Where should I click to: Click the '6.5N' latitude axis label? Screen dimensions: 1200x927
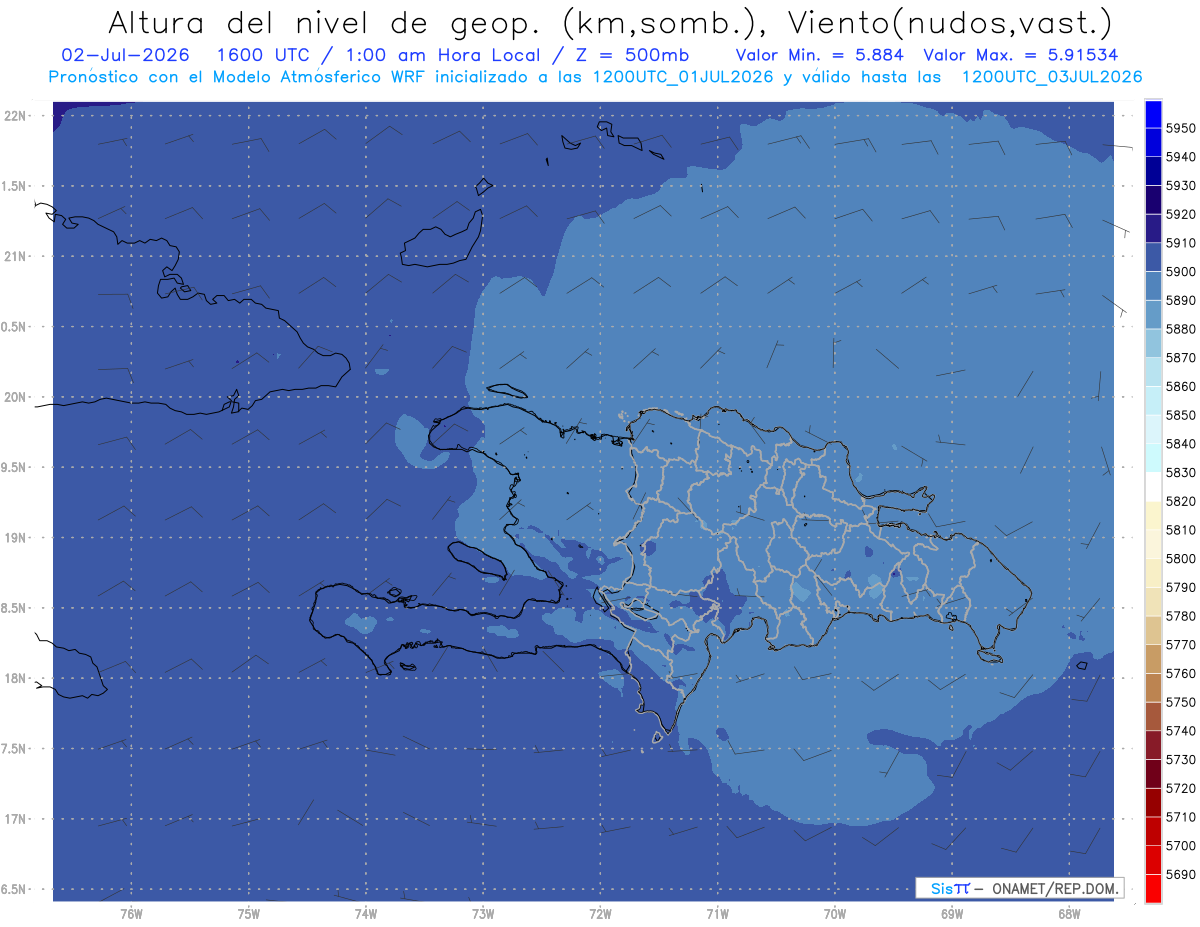(x=15, y=890)
